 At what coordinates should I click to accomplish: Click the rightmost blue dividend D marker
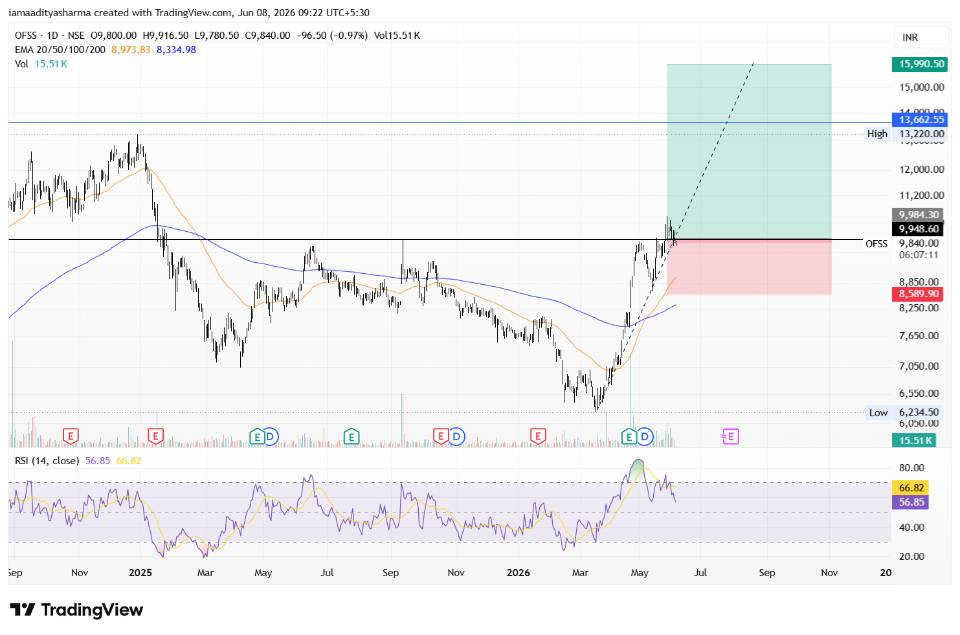coord(645,437)
